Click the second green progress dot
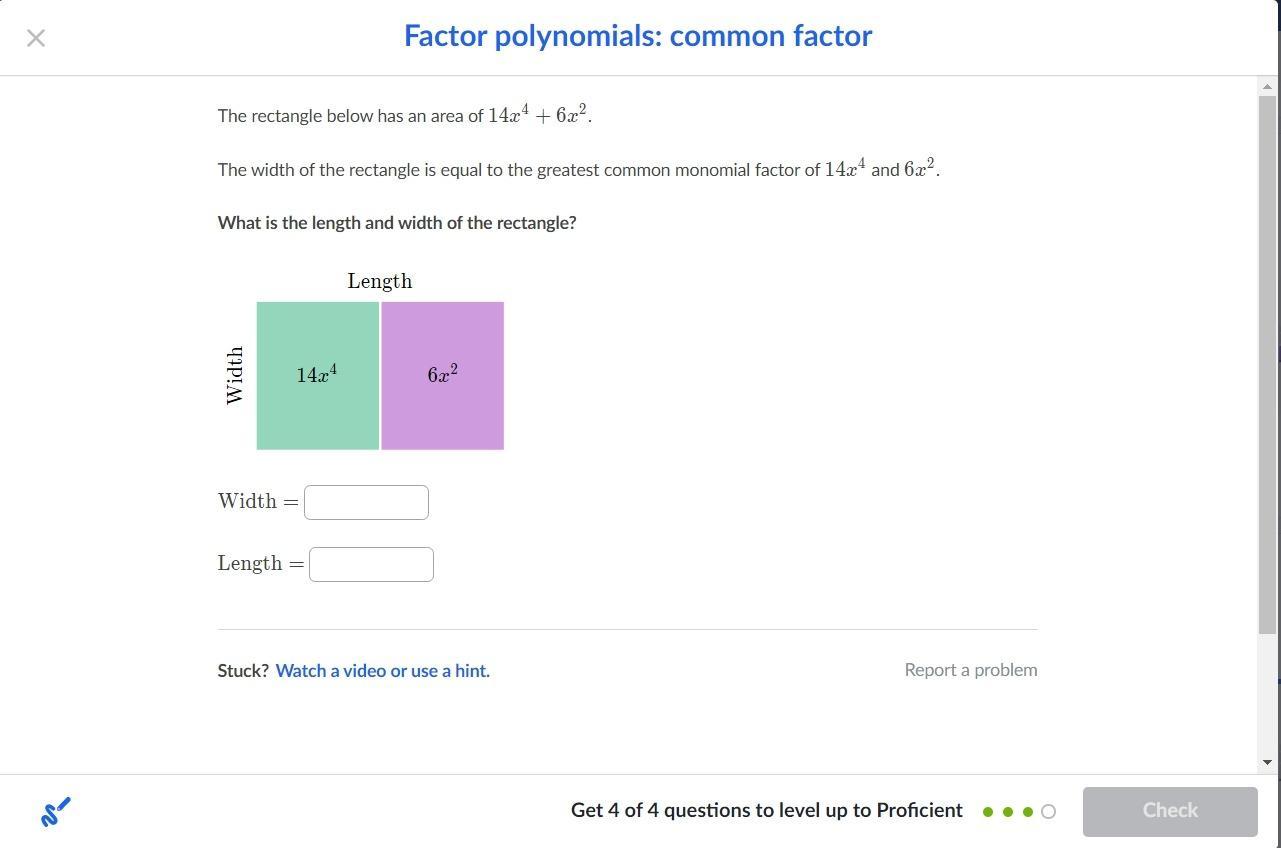1281x848 pixels. coord(1008,812)
